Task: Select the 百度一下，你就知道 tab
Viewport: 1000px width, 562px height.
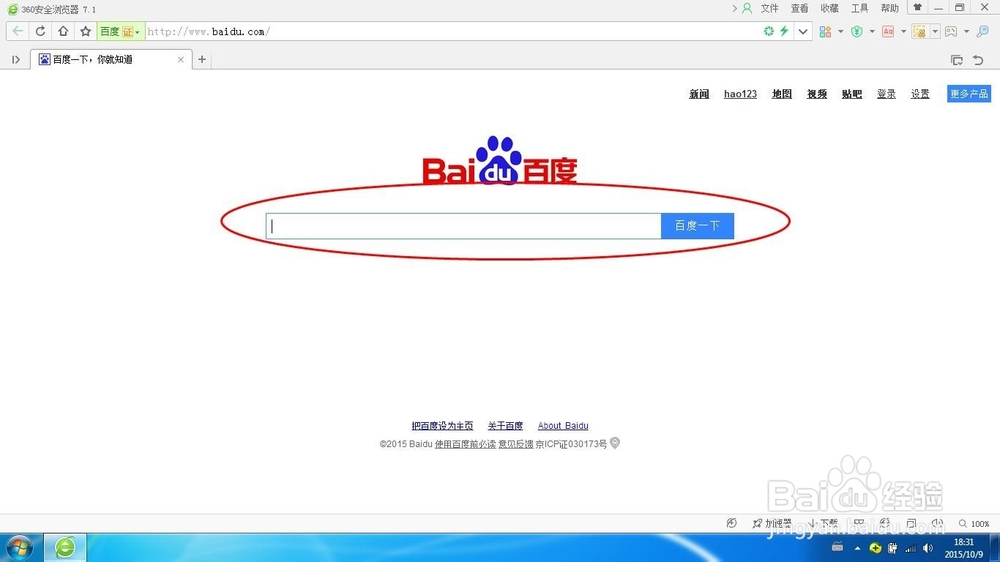Action: [x=112, y=59]
